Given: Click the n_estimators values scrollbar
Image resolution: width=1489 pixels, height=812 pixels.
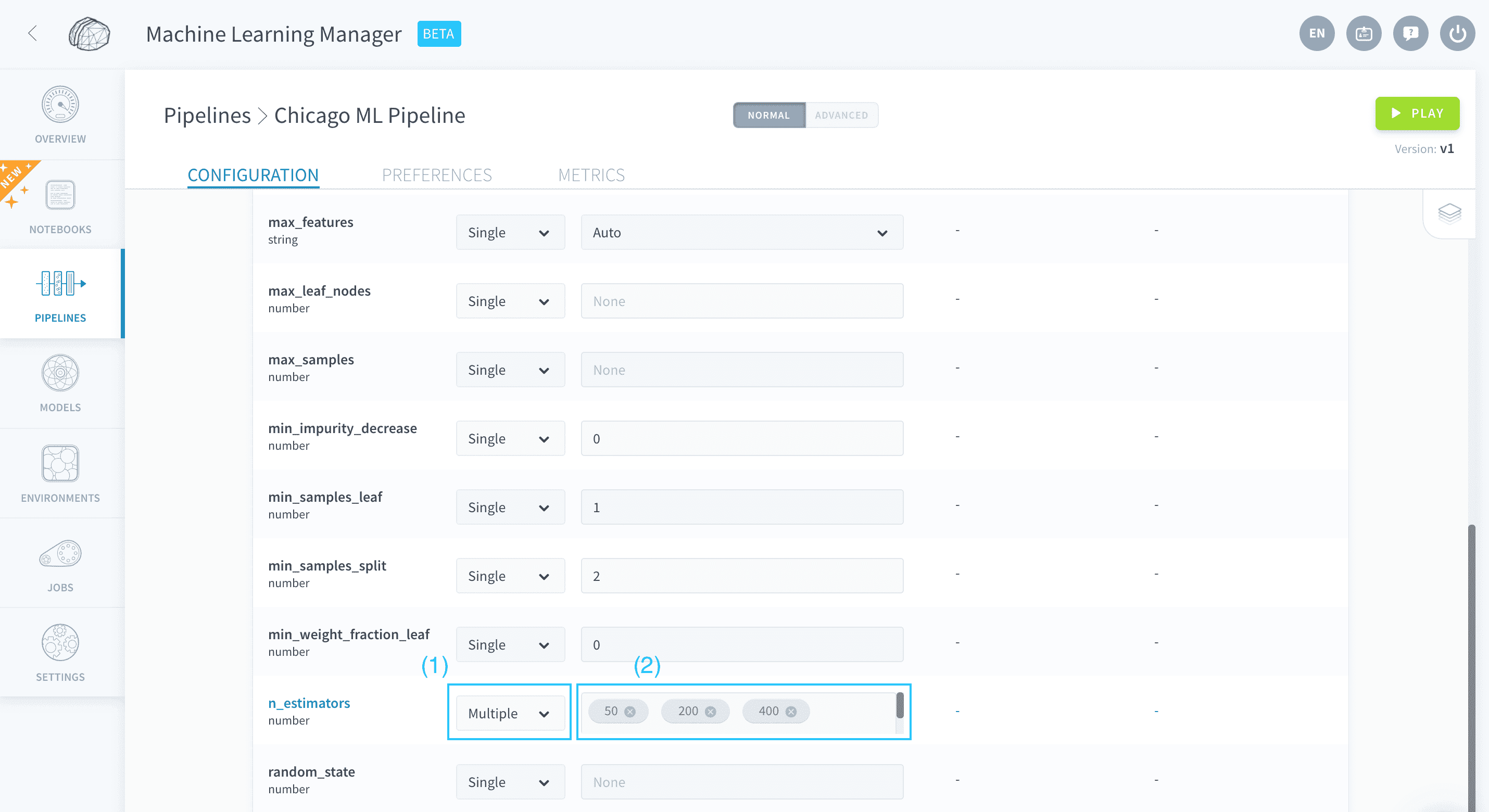Looking at the screenshot, I should (x=900, y=706).
